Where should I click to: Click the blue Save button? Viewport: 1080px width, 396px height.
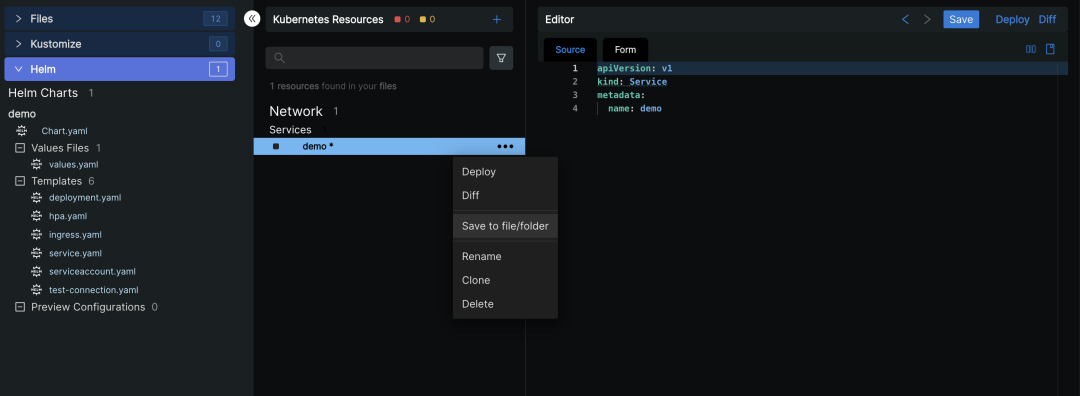click(961, 19)
